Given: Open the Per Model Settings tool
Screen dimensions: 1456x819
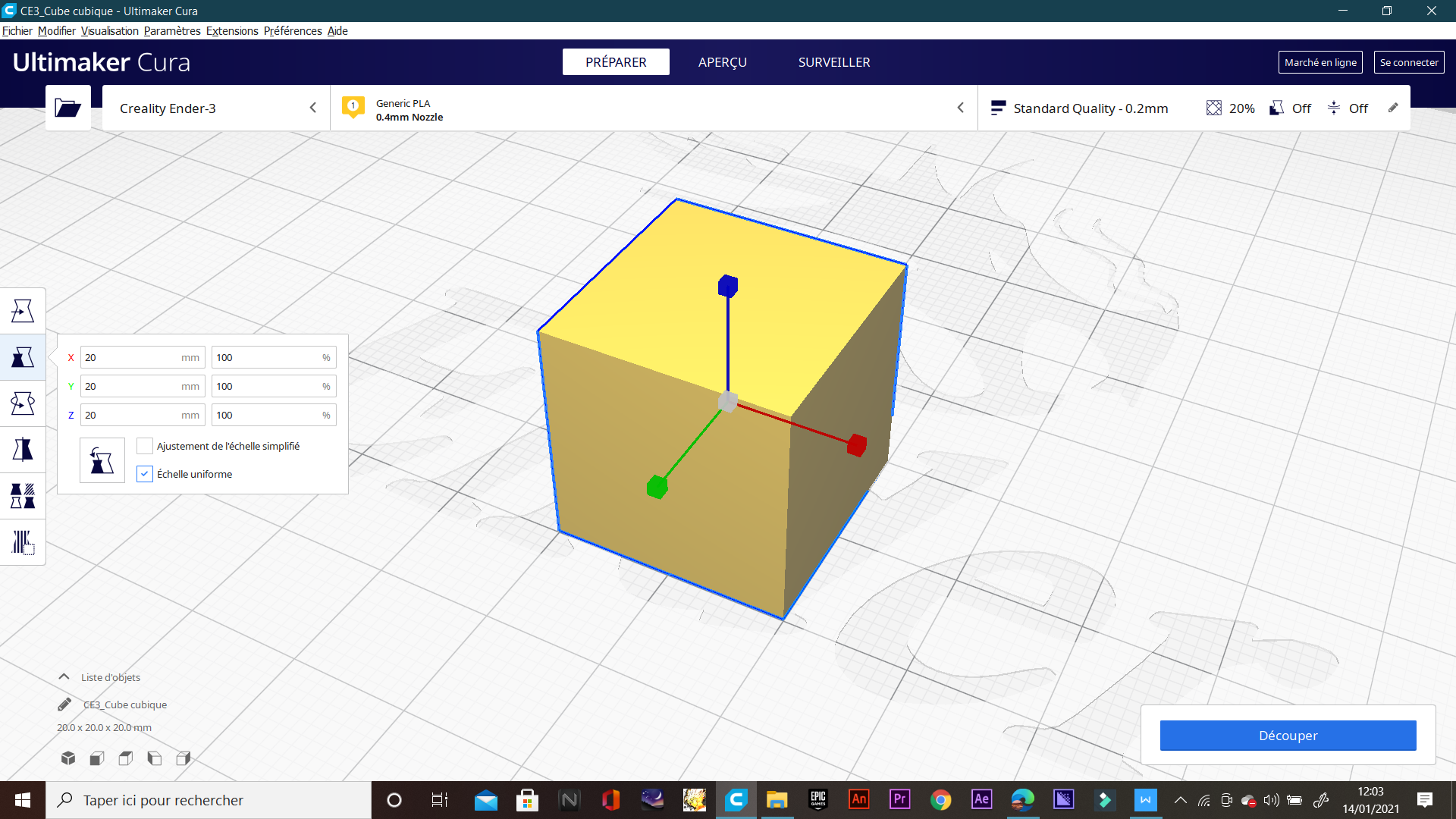Looking at the screenshot, I should (x=23, y=496).
